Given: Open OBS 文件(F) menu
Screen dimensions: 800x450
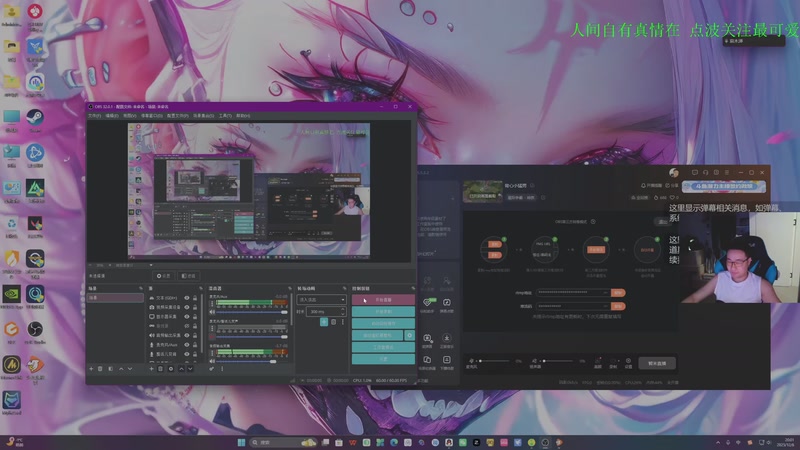Looking at the screenshot, I should coord(94,116).
